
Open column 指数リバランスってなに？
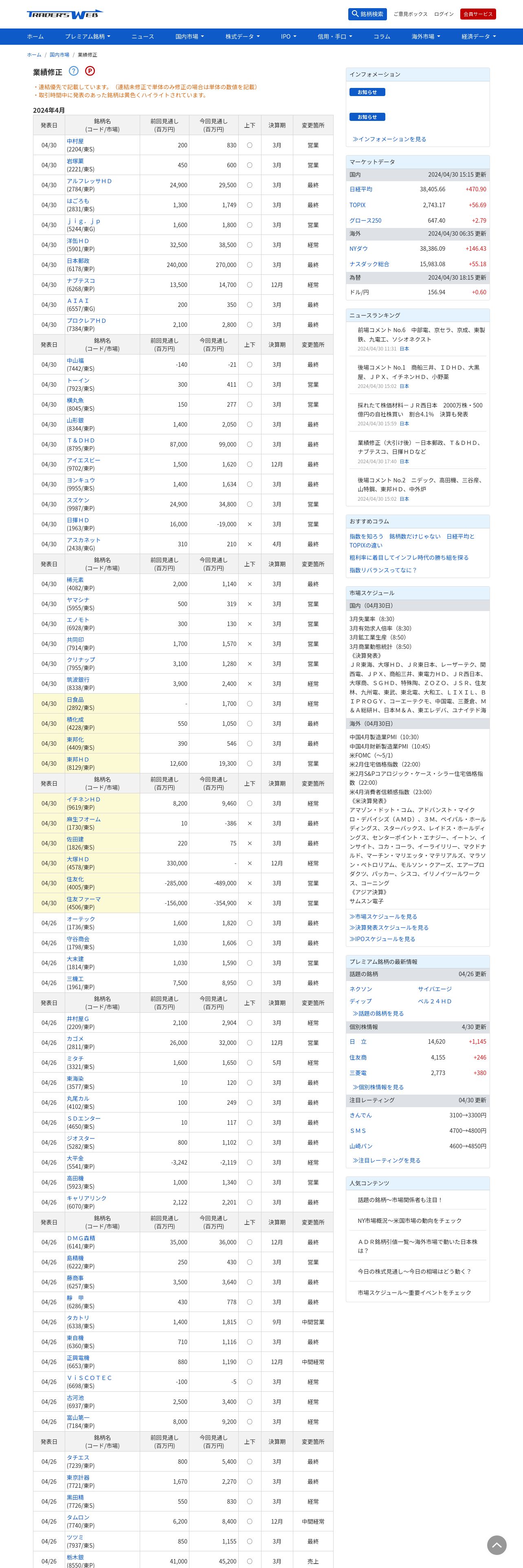383,570
